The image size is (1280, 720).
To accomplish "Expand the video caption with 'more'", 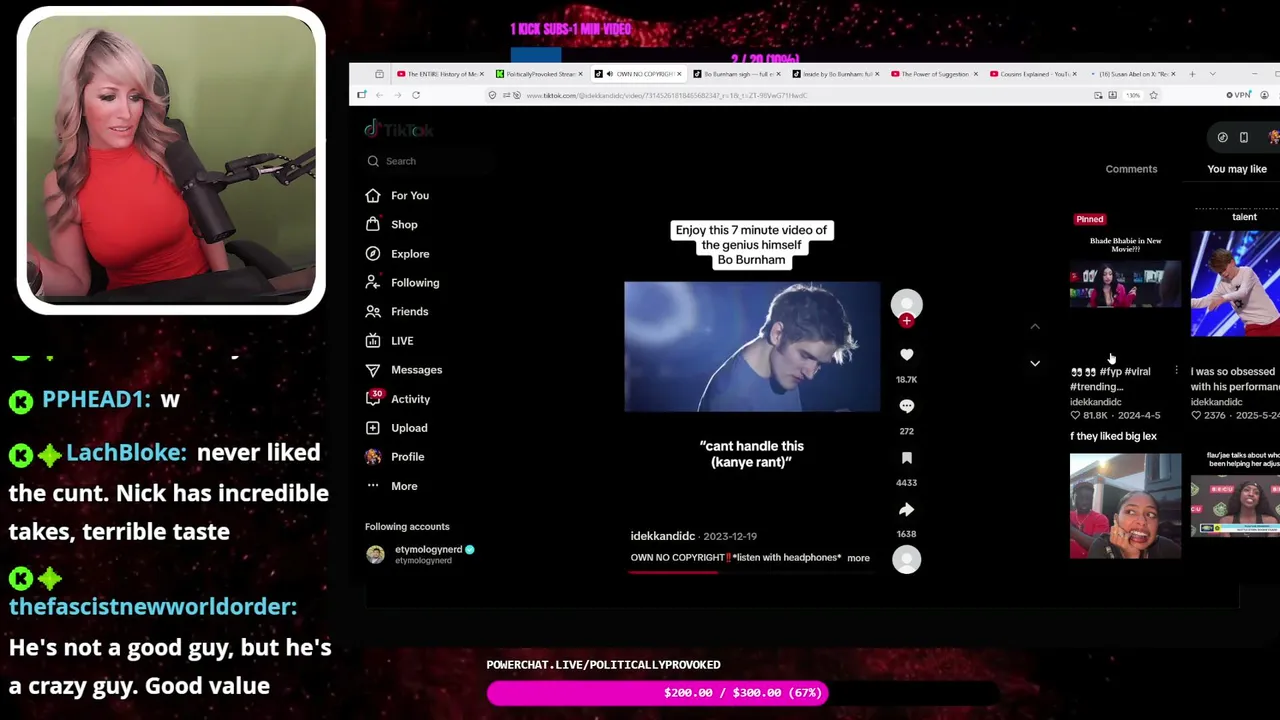I will click(x=858, y=558).
